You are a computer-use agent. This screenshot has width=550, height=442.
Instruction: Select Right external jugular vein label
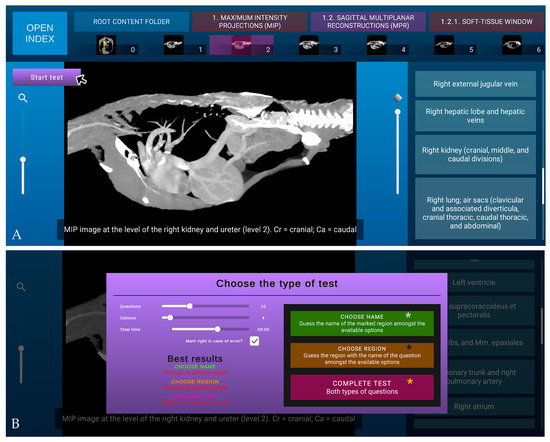pos(475,84)
